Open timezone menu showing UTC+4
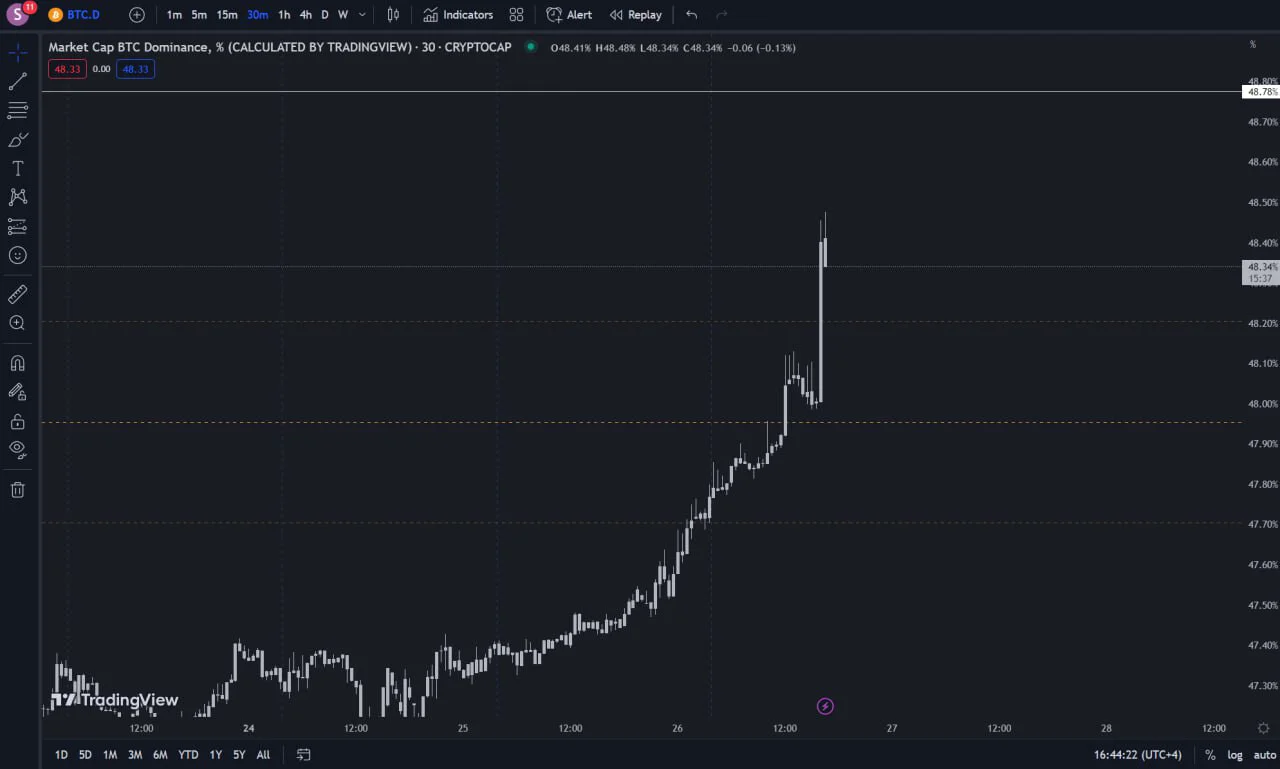The width and height of the screenshot is (1280, 769). (1139, 755)
